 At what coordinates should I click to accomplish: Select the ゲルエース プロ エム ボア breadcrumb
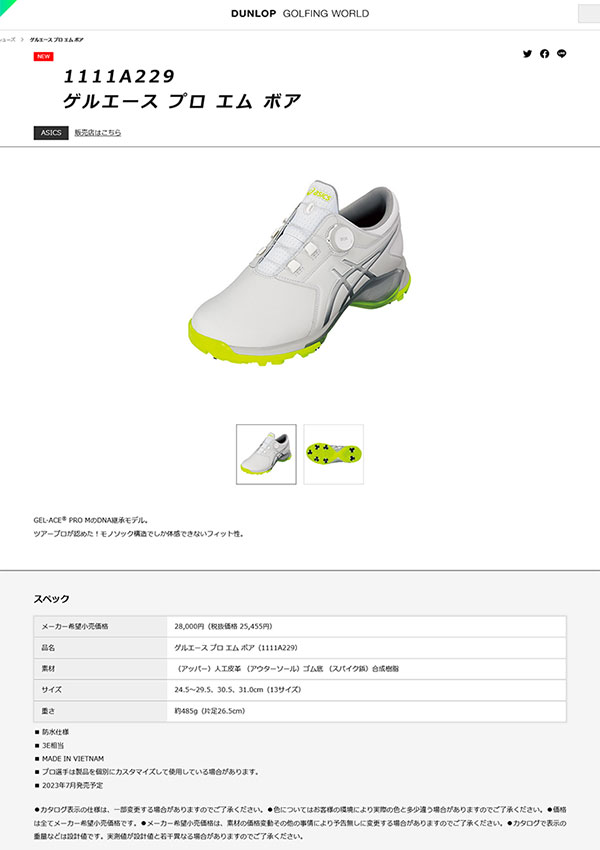coord(56,40)
